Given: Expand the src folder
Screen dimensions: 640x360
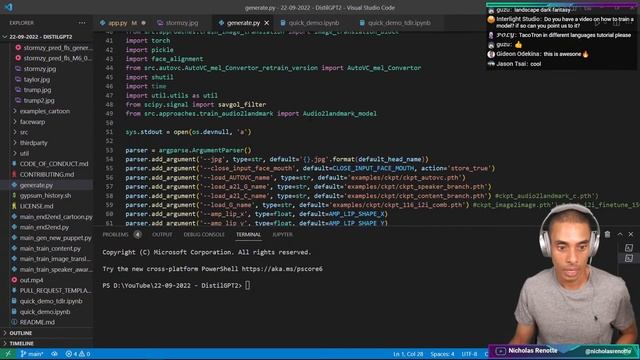Looking at the screenshot, I should click(24, 132).
